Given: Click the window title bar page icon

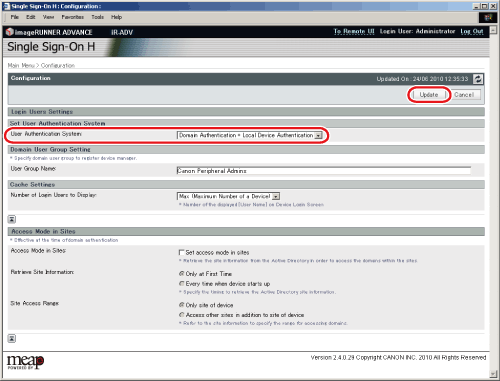Looking at the screenshot, I should point(7,6).
